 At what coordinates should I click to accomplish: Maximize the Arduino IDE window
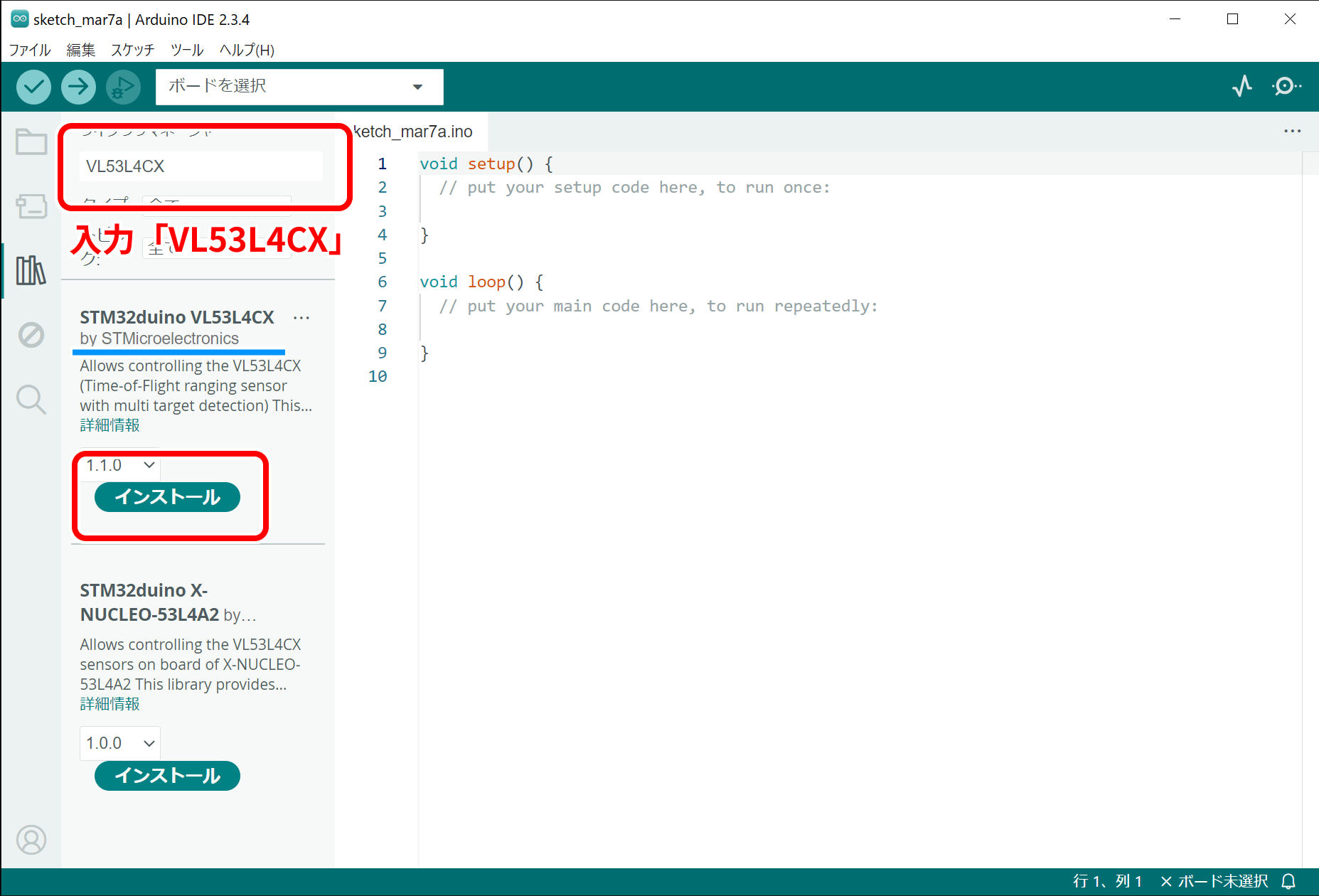click(1232, 19)
